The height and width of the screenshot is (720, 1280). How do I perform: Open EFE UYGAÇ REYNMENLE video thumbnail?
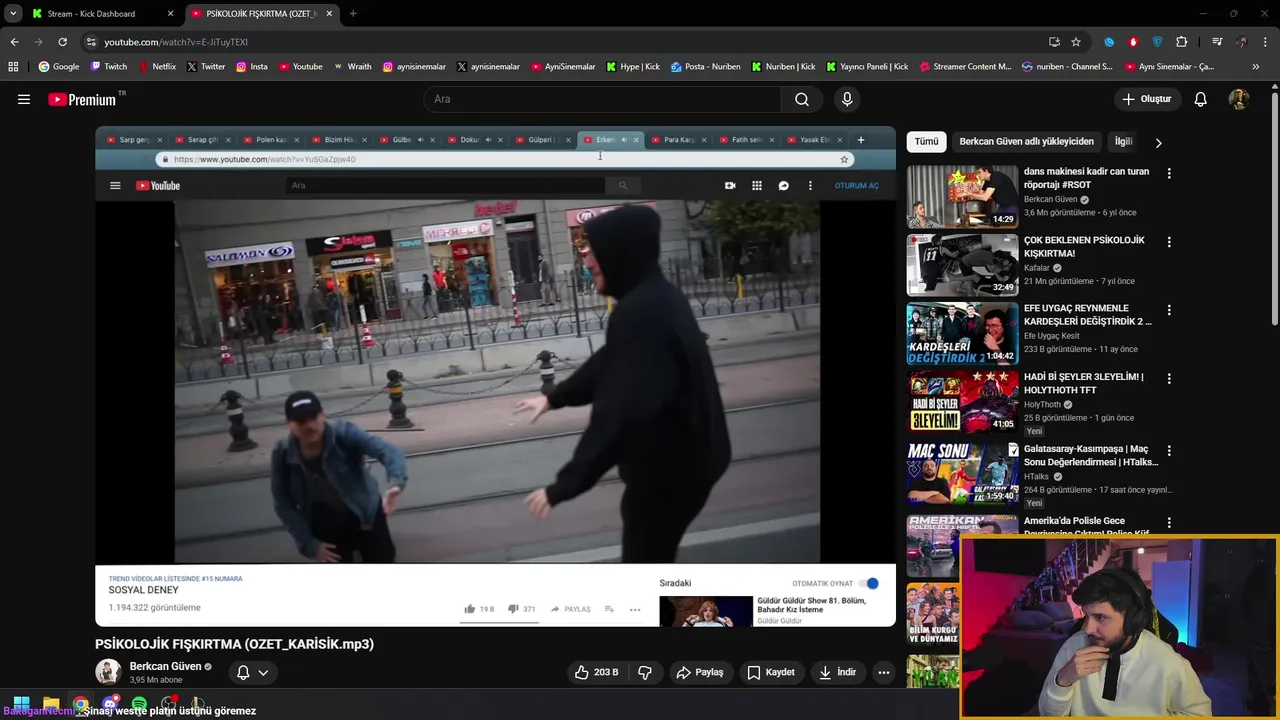[x=962, y=334]
